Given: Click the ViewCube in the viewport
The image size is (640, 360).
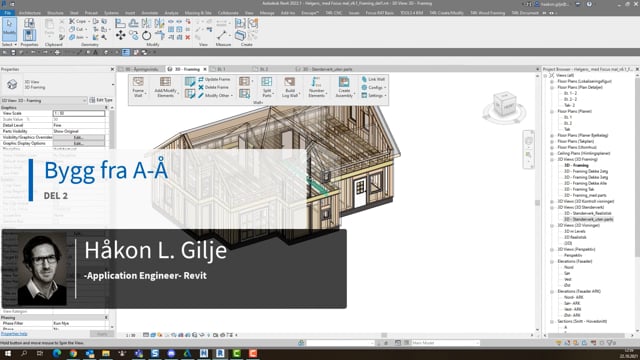Looking at the screenshot, I should tap(504, 104).
